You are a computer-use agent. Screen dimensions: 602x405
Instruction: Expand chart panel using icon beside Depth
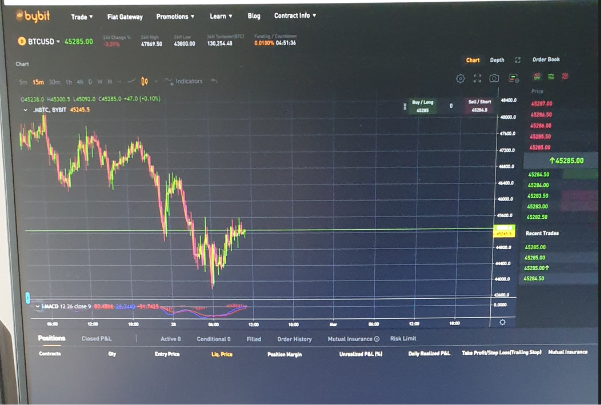pyautogui.click(x=518, y=60)
